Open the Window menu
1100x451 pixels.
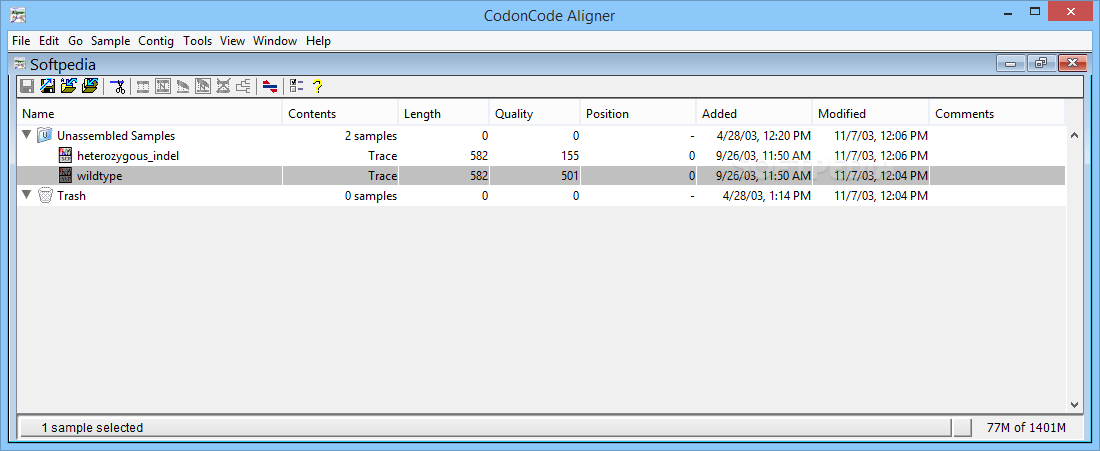(275, 41)
